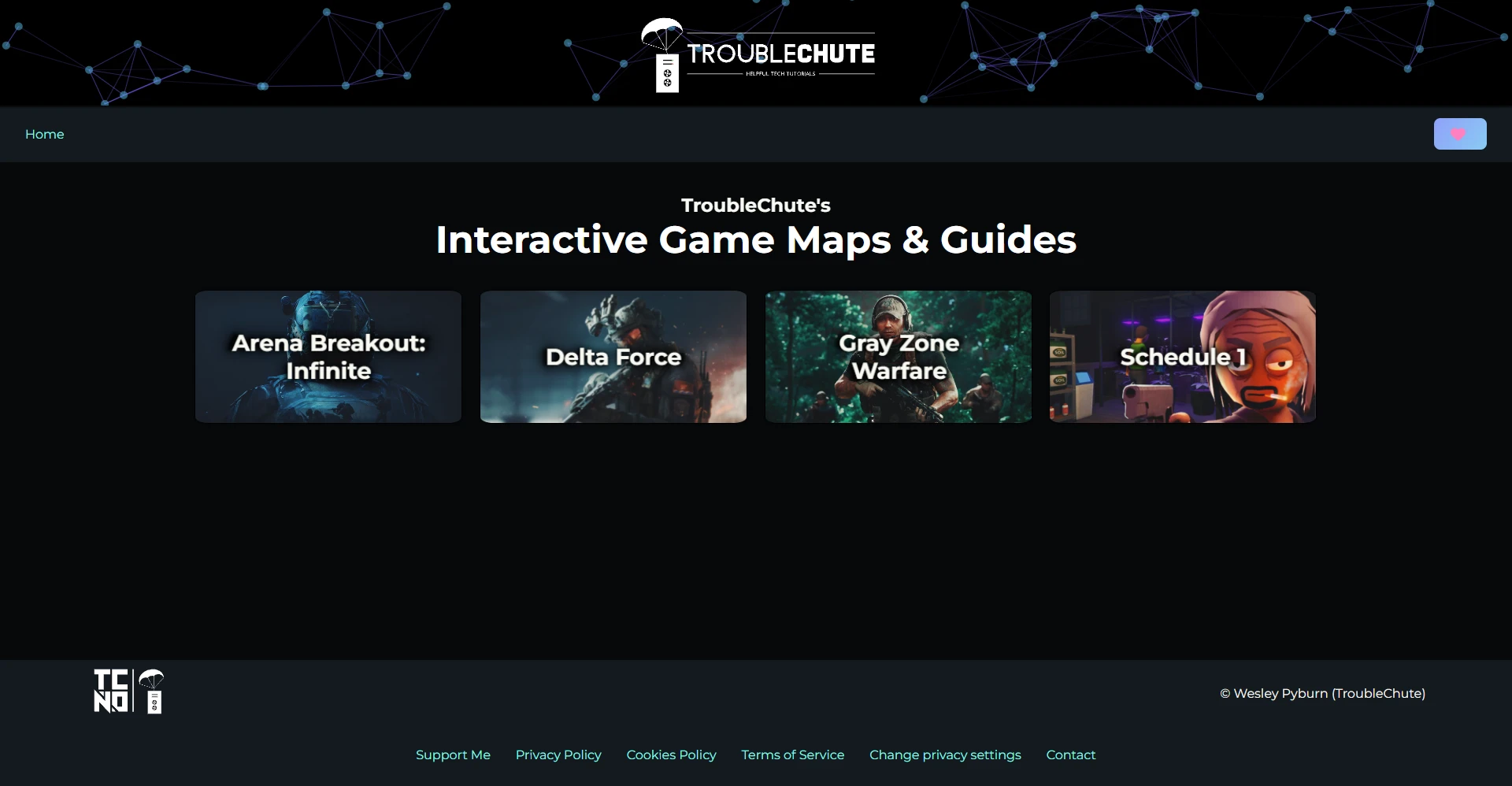Open the Privacy Policy link
The width and height of the screenshot is (1512, 786).
click(558, 755)
